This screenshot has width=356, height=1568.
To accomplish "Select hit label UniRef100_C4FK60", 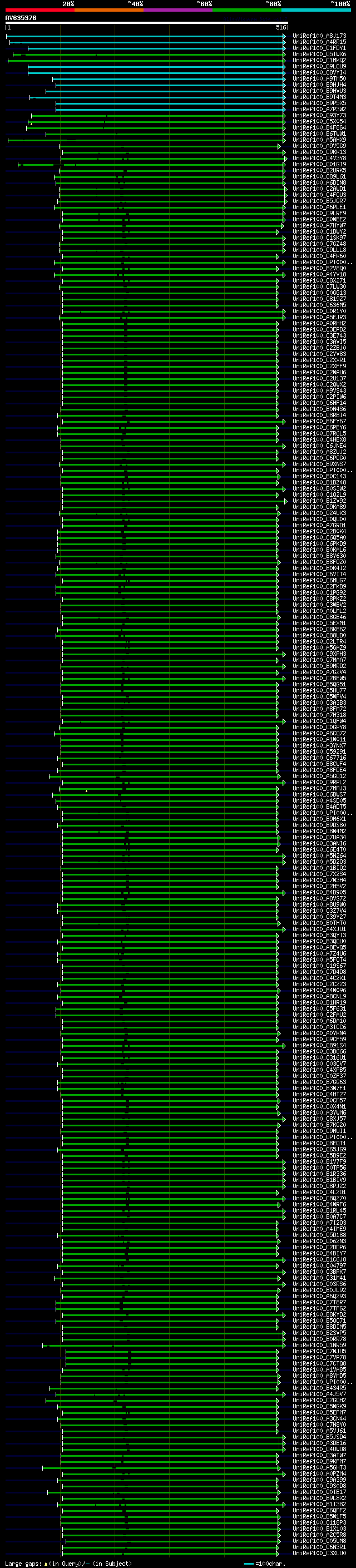I will (x=319, y=256).
